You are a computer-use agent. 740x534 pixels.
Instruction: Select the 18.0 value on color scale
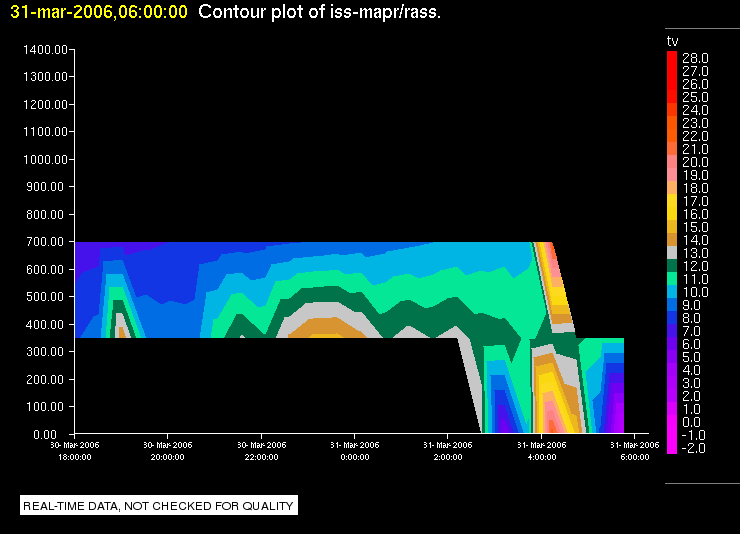pyautogui.click(x=695, y=188)
